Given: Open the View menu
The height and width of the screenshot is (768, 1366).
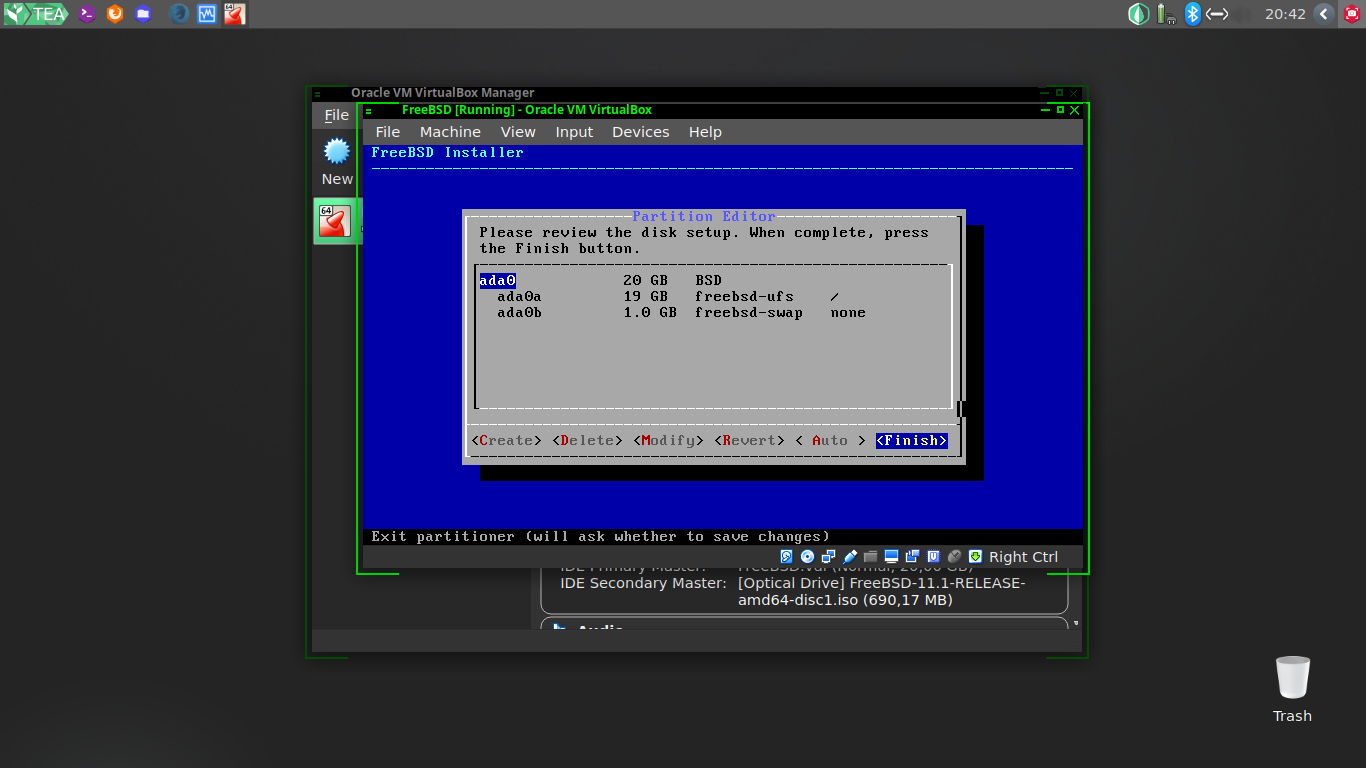Looking at the screenshot, I should pos(518,132).
